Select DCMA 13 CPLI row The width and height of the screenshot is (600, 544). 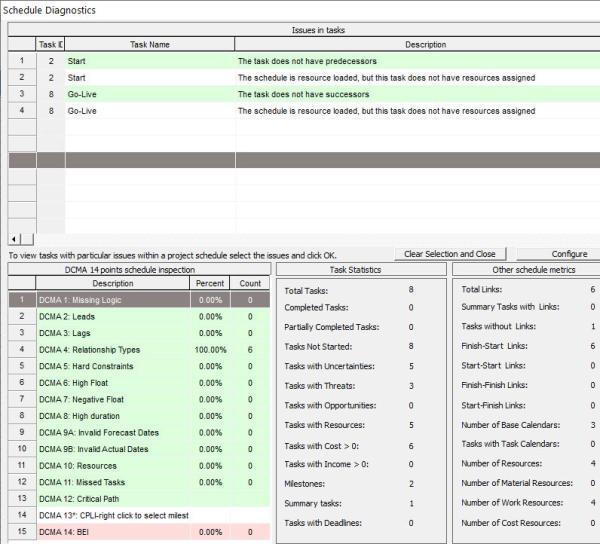pos(139,516)
